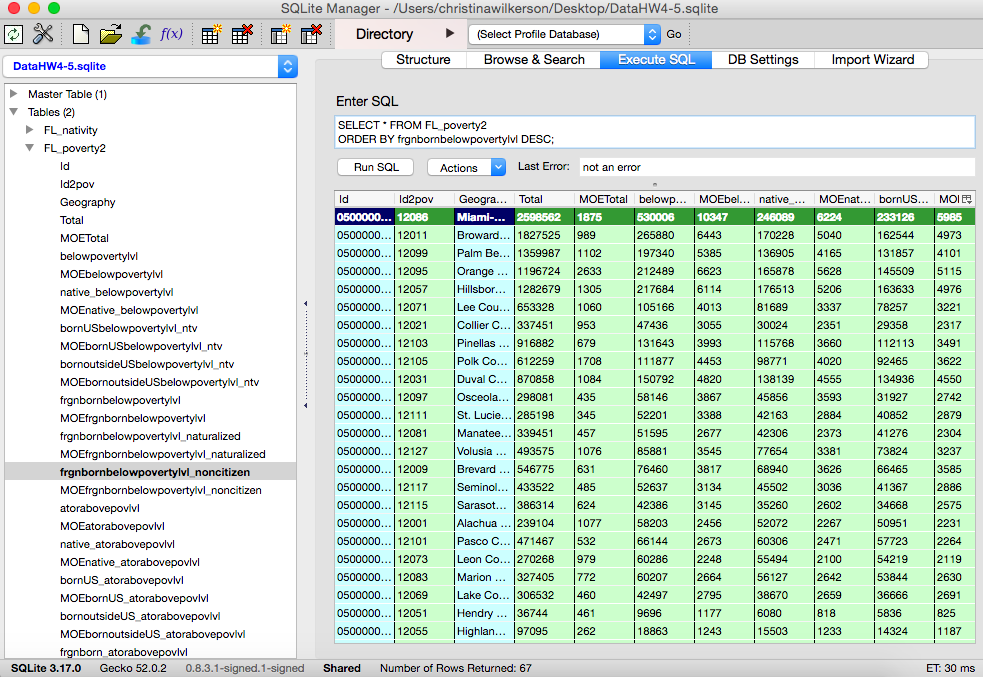Open the wrench and scissors options tool

[43, 34]
